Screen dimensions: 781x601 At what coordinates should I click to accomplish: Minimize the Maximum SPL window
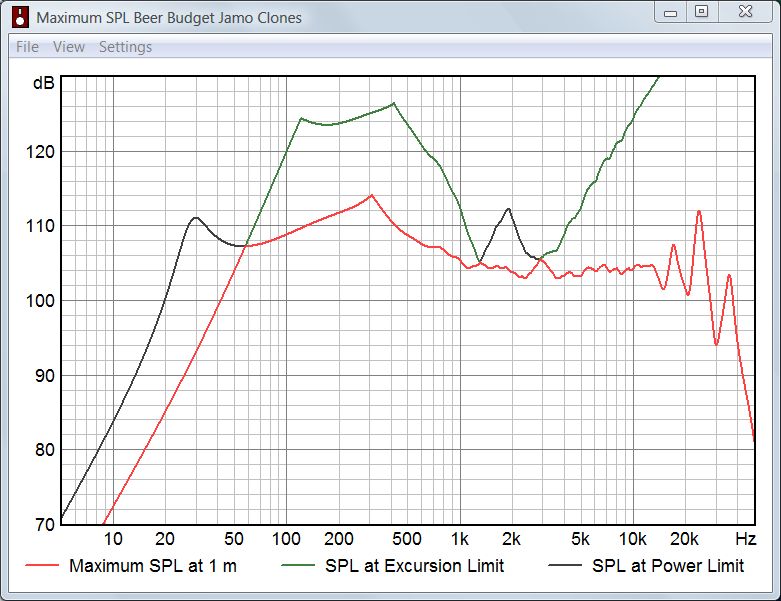pyautogui.click(x=670, y=12)
